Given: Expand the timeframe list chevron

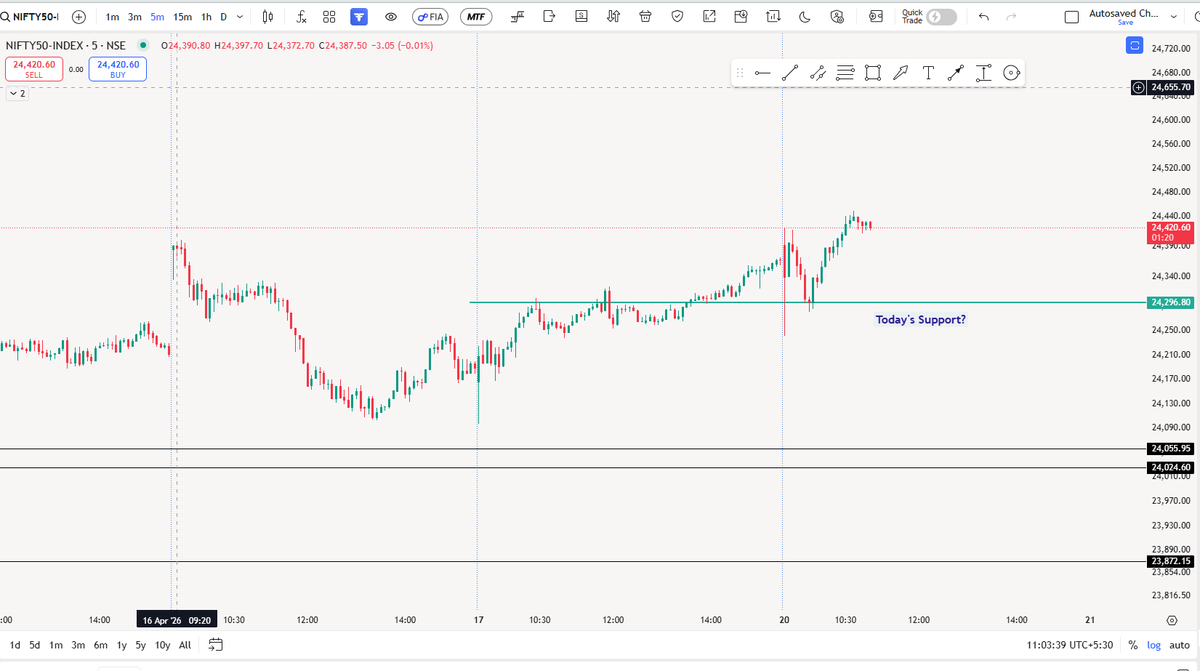Looking at the screenshot, I should click(x=240, y=17).
